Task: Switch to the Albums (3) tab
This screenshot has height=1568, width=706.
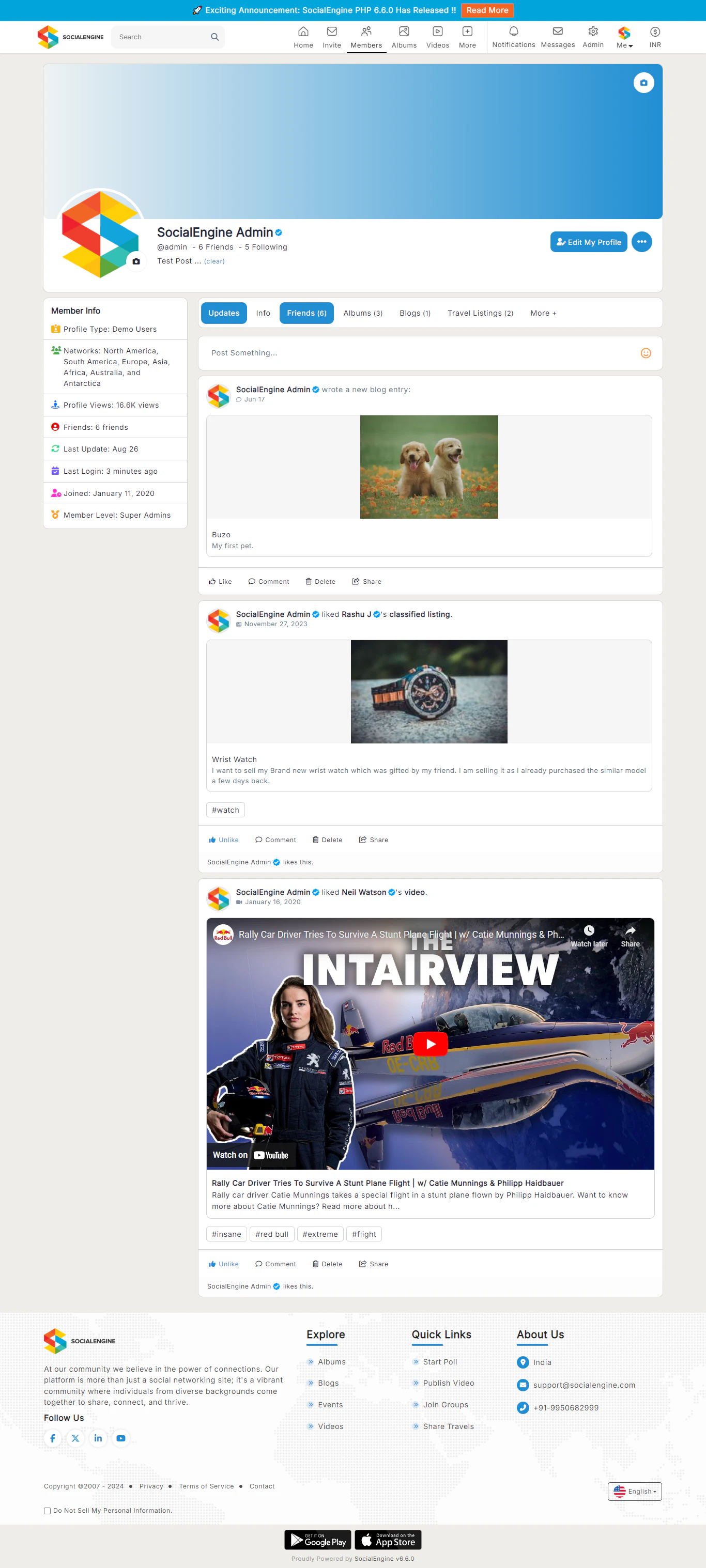Action: click(x=363, y=314)
